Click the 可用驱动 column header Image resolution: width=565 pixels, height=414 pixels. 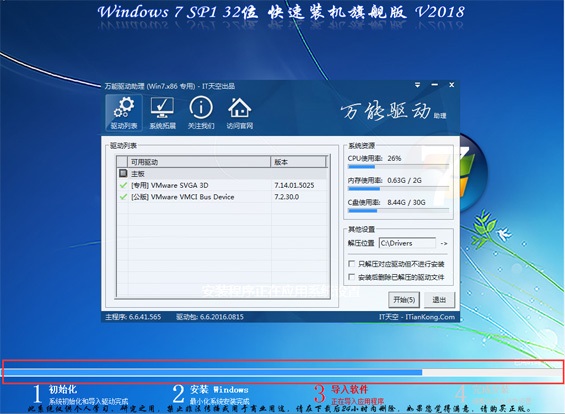point(199,162)
